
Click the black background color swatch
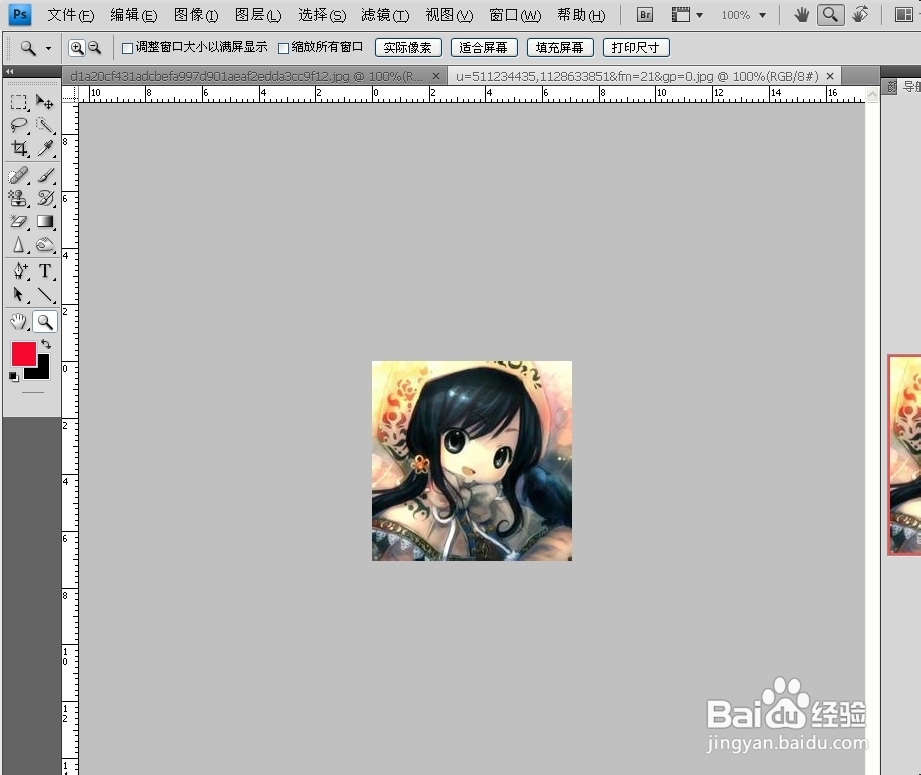(x=43, y=372)
